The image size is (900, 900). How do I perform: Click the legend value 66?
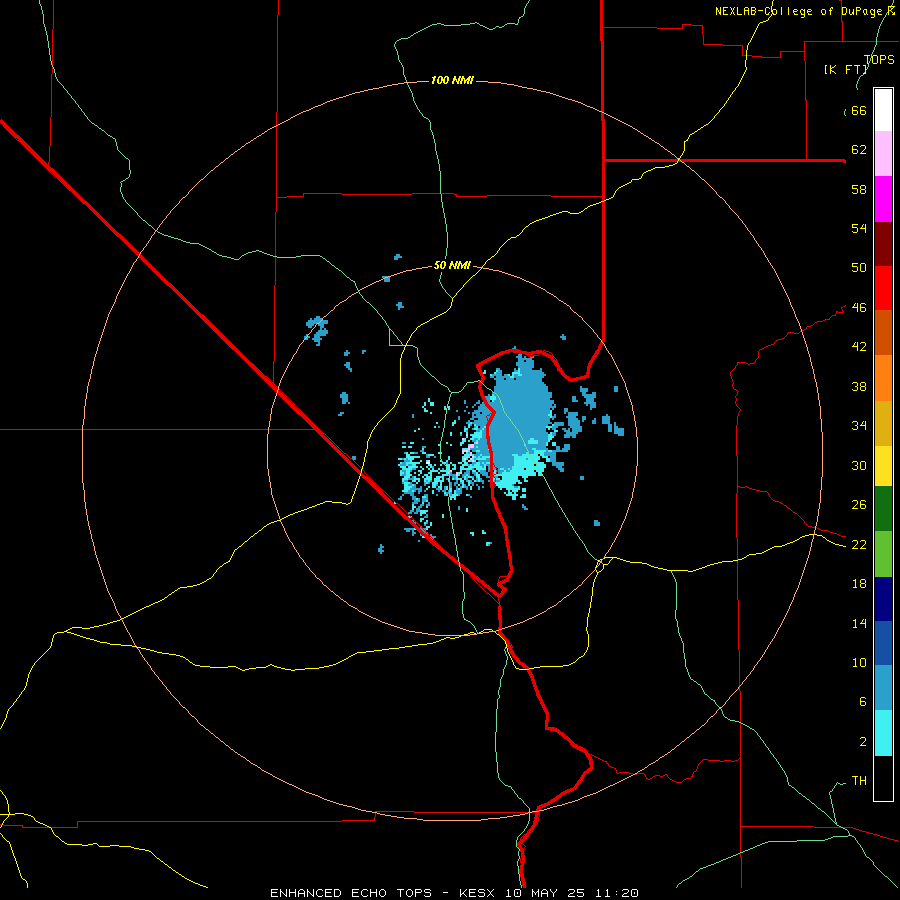pyautogui.click(x=859, y=110)
